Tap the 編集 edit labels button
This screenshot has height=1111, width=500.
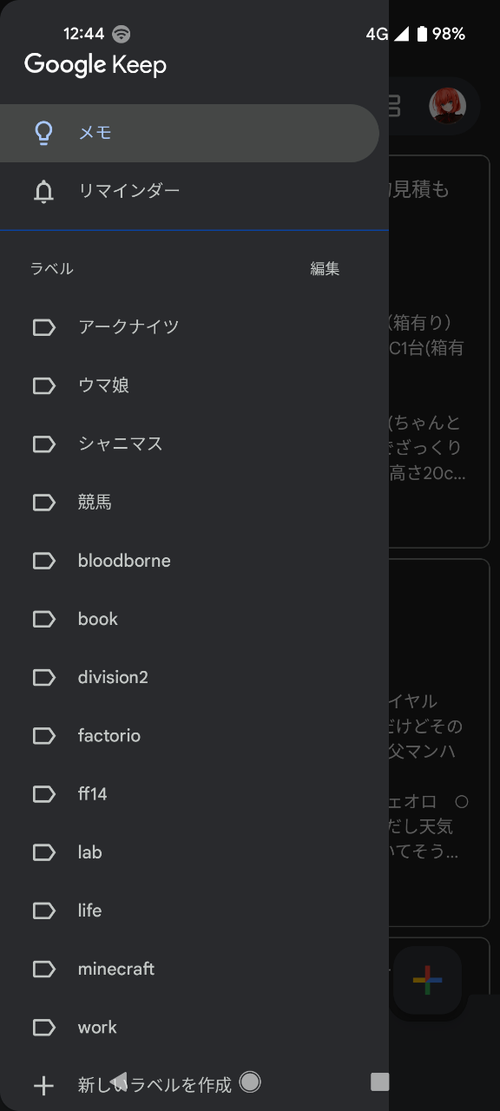click(x=325, y=269)
